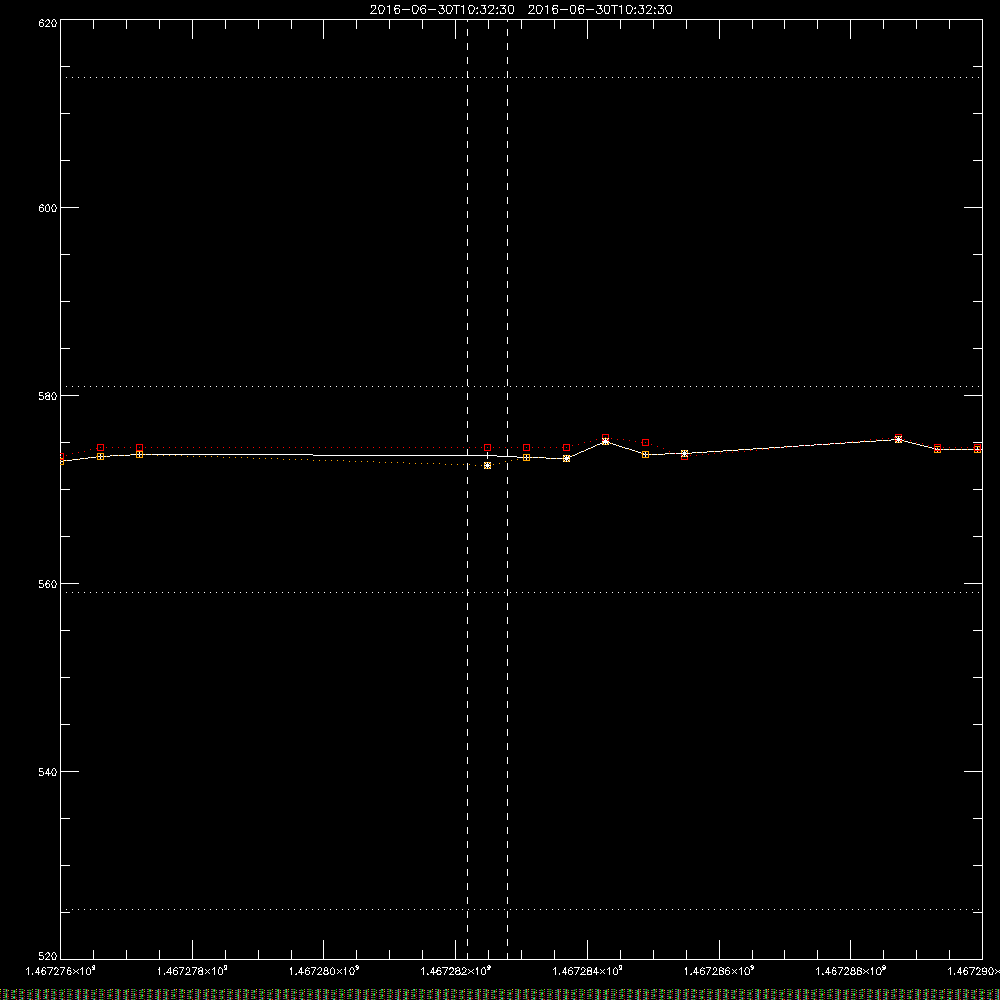Click x-axis label 1.467278×10⁹
The image size is (1000, 1000).
(192, 971)
